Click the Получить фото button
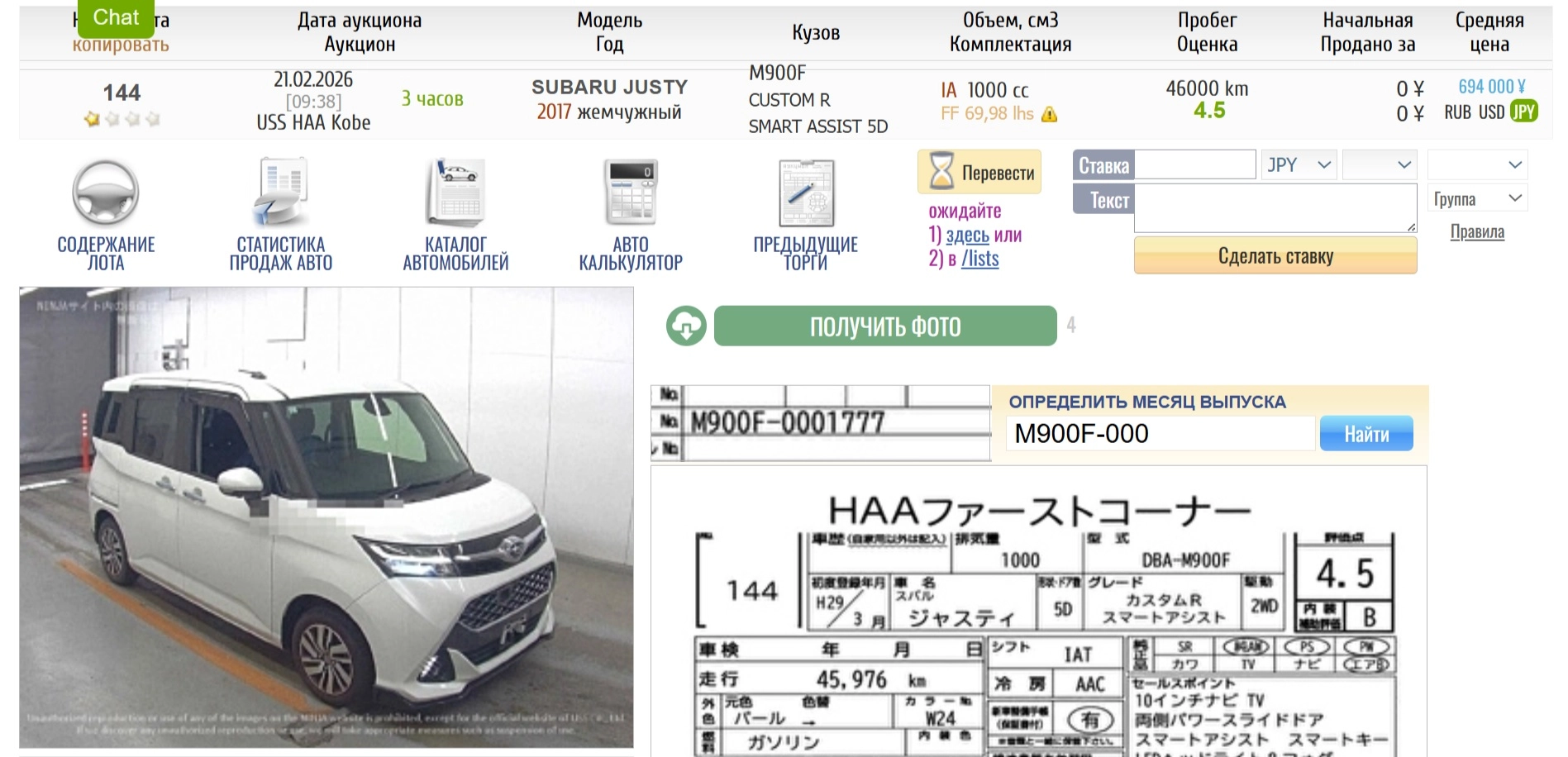Image resolution: width=1568 pixels, height=757 pixels. coord(884,326)
